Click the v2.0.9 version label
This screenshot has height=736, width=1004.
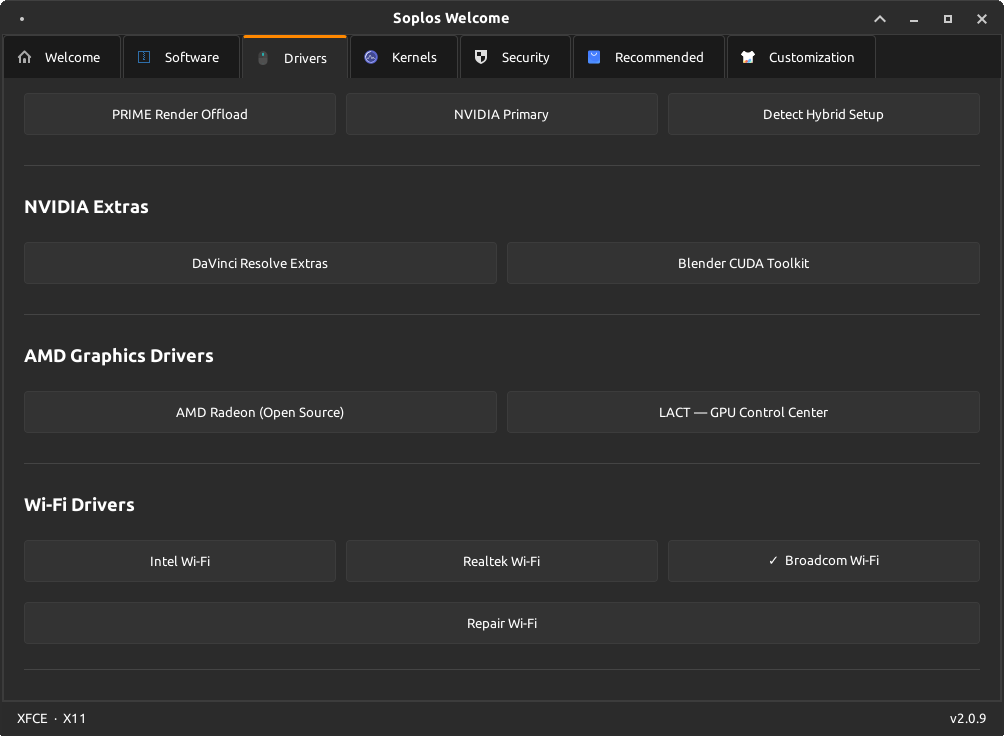point(968,718)
